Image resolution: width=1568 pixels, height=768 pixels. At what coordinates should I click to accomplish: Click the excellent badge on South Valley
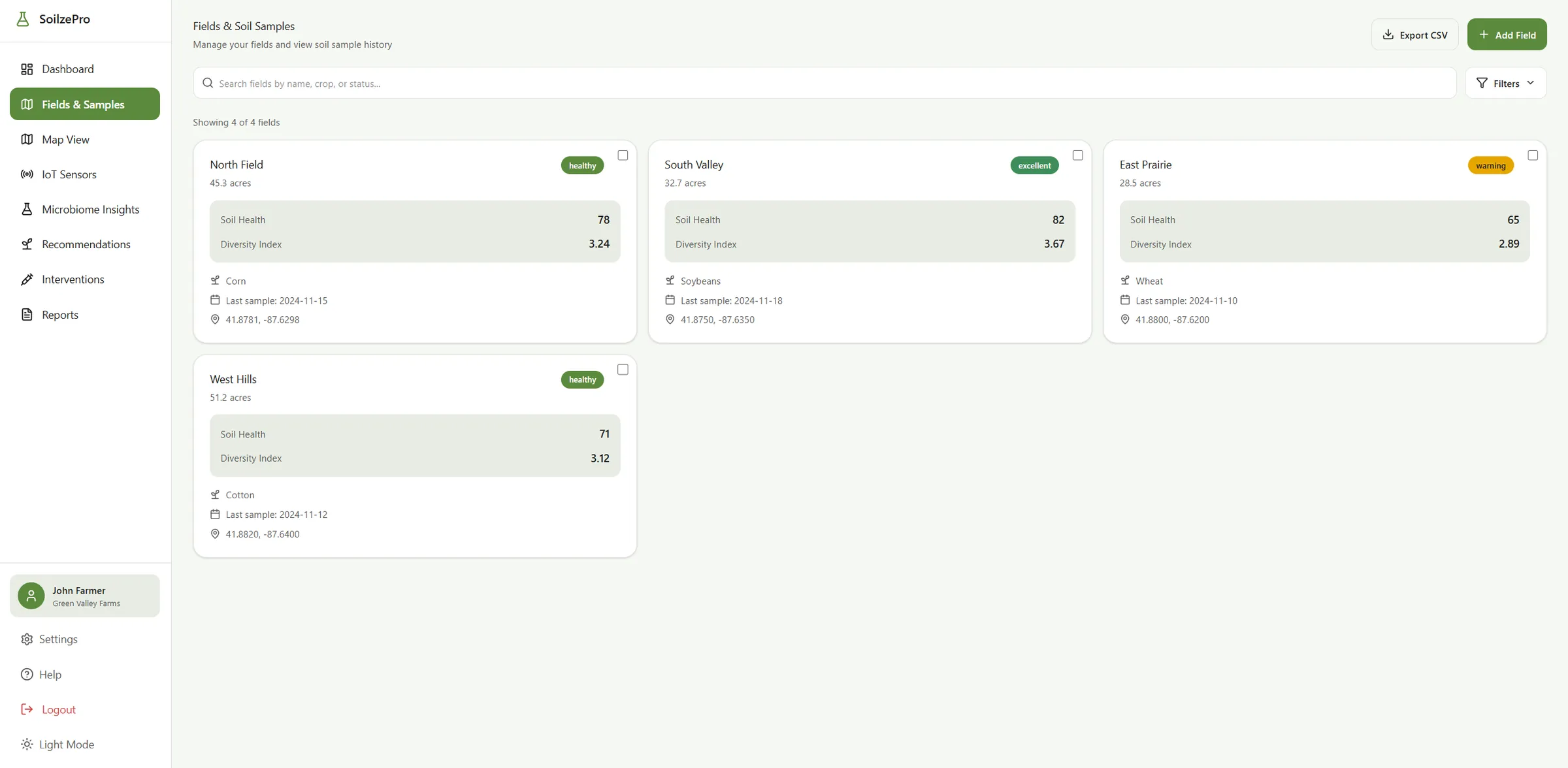(x=1034, y=165)
